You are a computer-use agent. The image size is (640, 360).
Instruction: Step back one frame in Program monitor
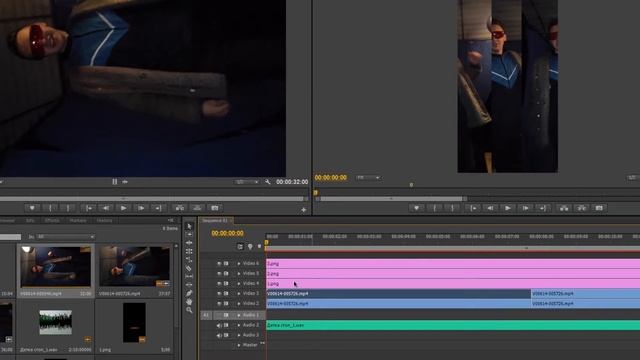(x=490, y=208)
